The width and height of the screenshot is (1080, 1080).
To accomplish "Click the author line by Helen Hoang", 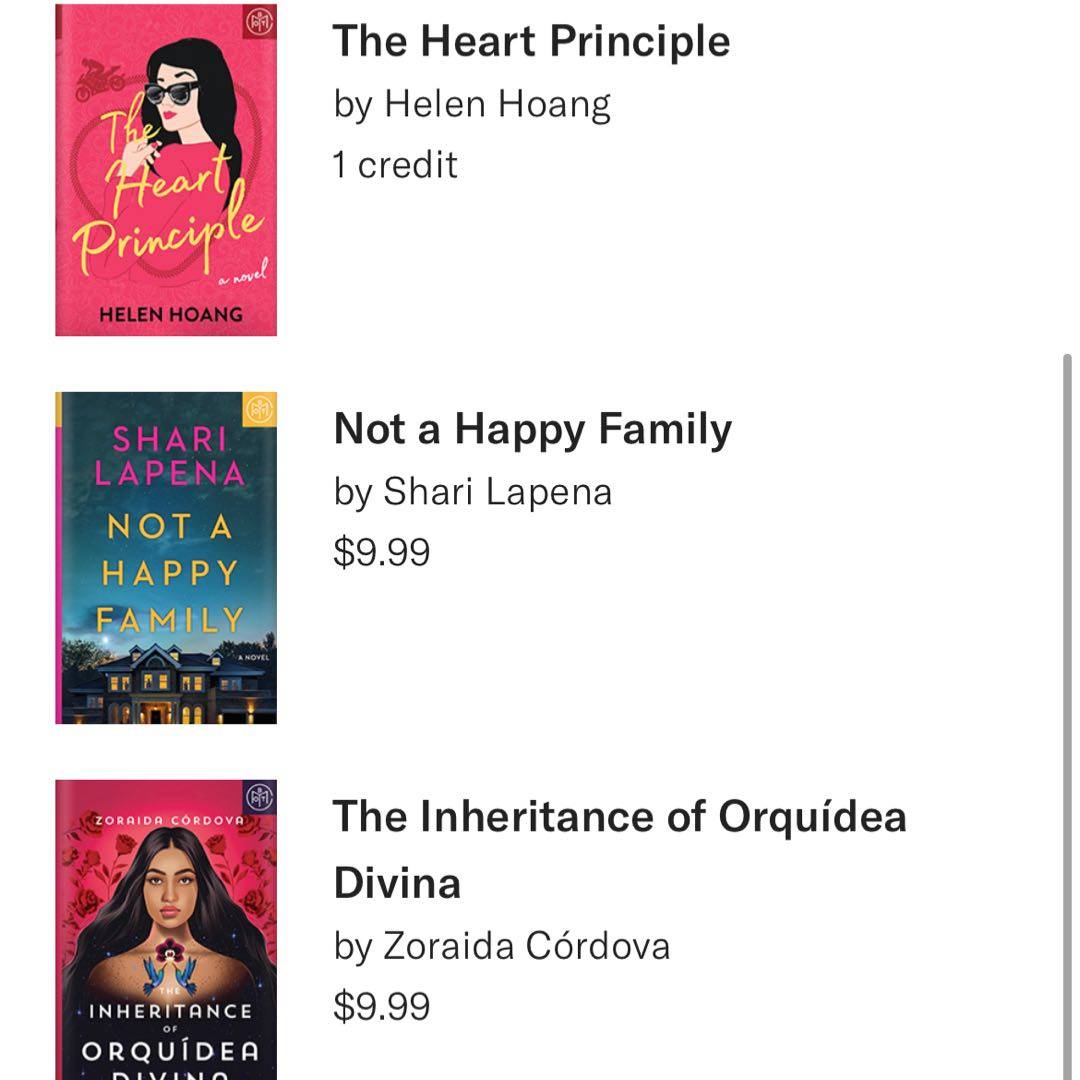I will (x=471, y=104).
